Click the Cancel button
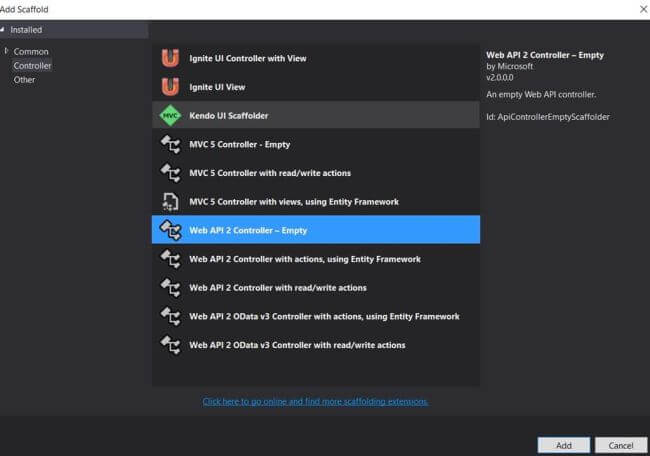The height and width of the screenshot is (456, 650). [621, 445]
